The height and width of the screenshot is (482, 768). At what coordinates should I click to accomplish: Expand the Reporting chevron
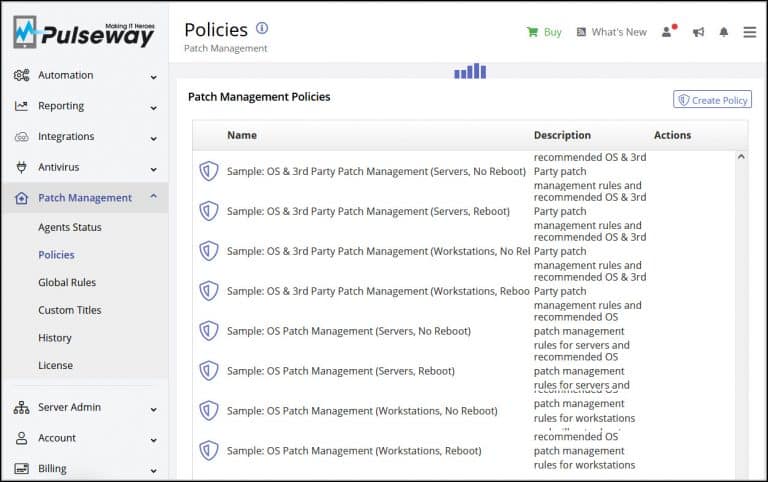(153, 108)
